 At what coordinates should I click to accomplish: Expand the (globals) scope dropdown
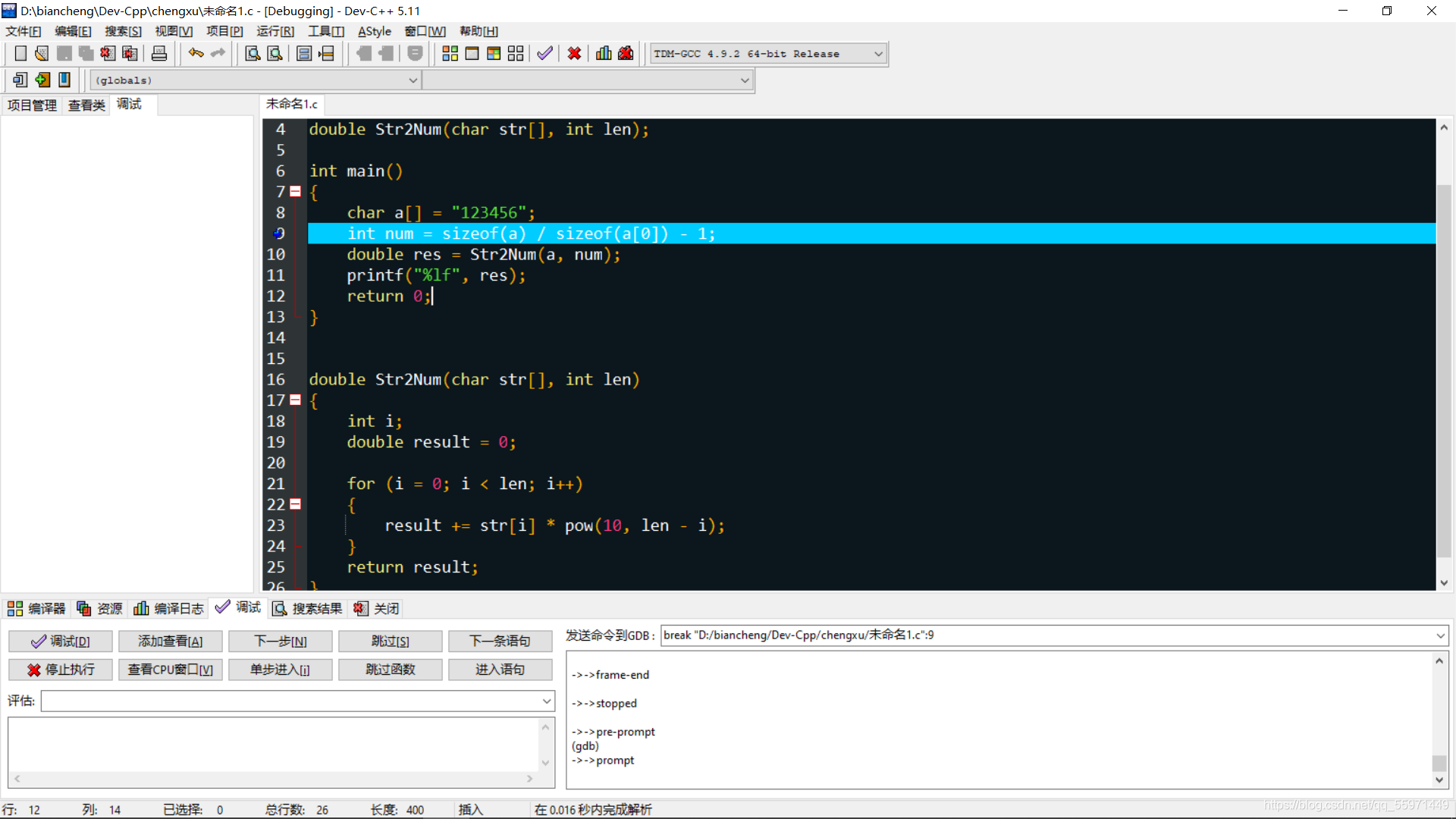click(413, 80)
